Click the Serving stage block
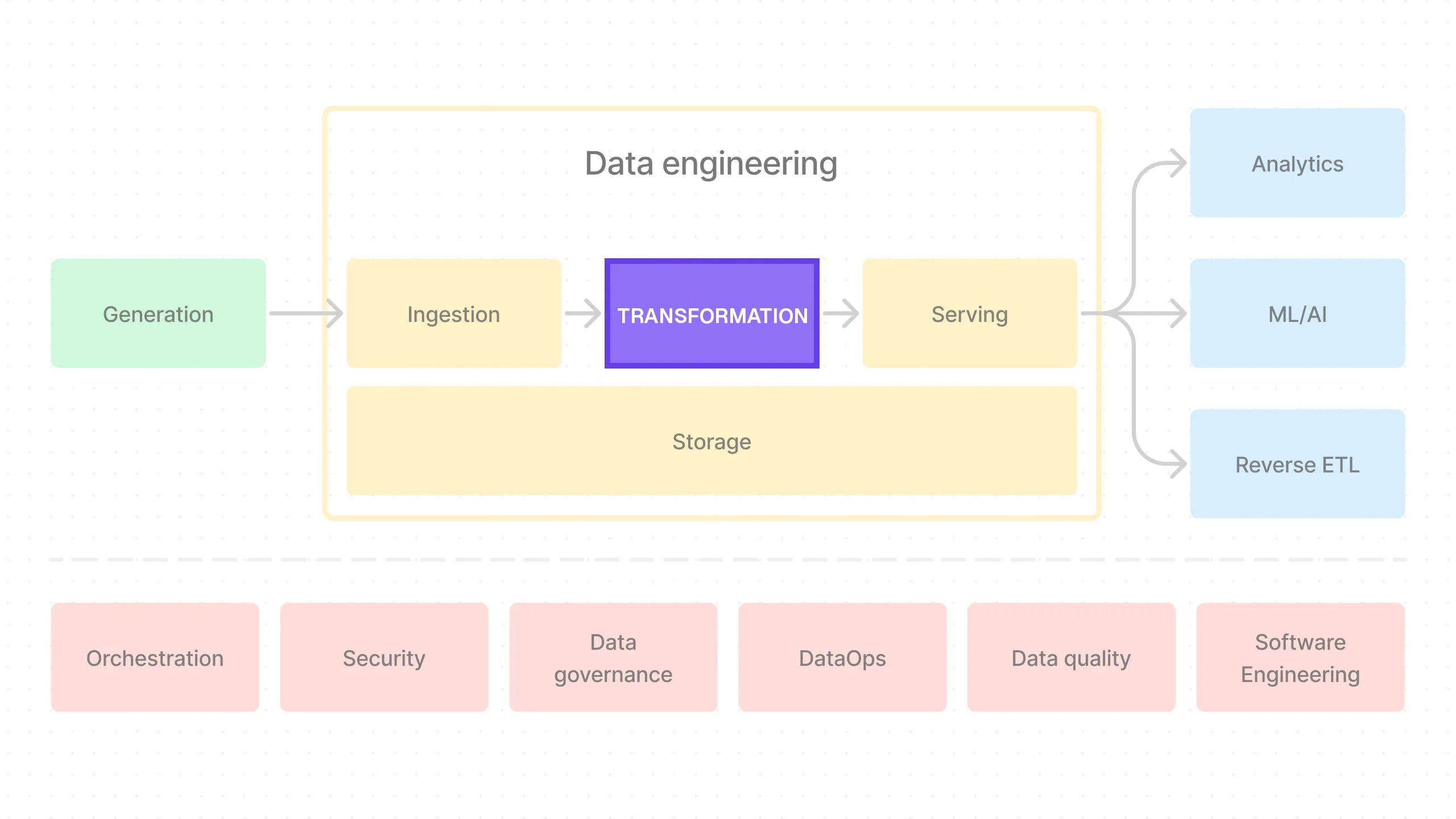The image size is (1456, 819). [969, 313]
